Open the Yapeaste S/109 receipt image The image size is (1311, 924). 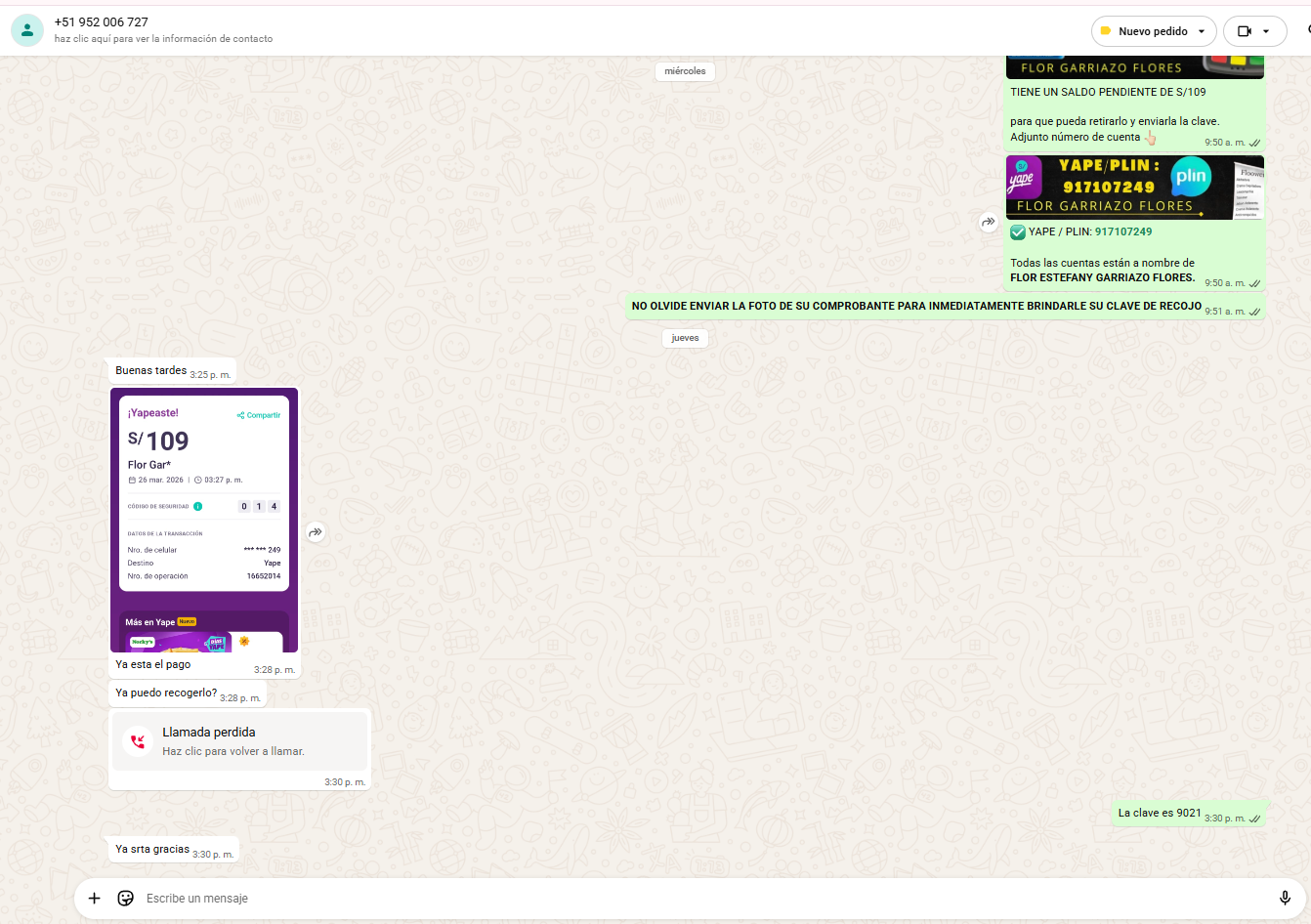[x=204, y=519]
